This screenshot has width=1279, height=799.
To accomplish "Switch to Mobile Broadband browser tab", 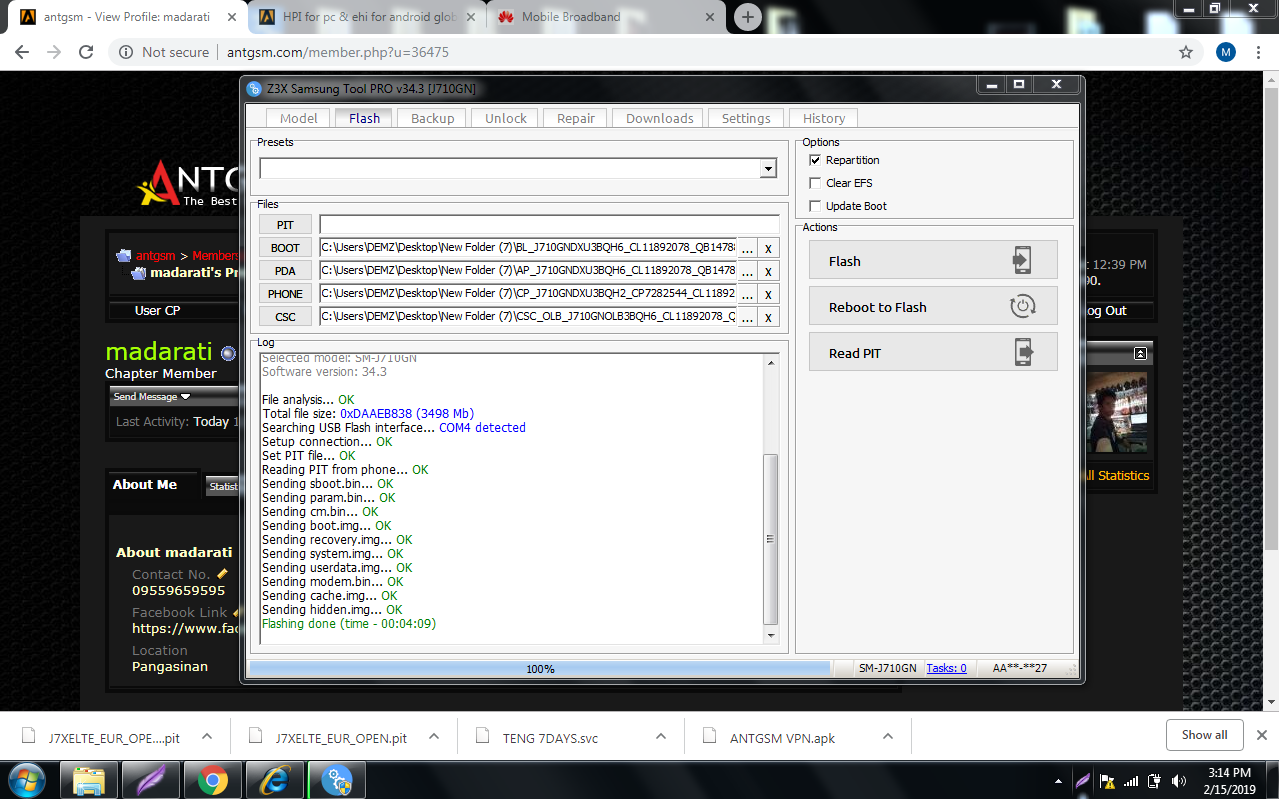I will coord(606,17).
